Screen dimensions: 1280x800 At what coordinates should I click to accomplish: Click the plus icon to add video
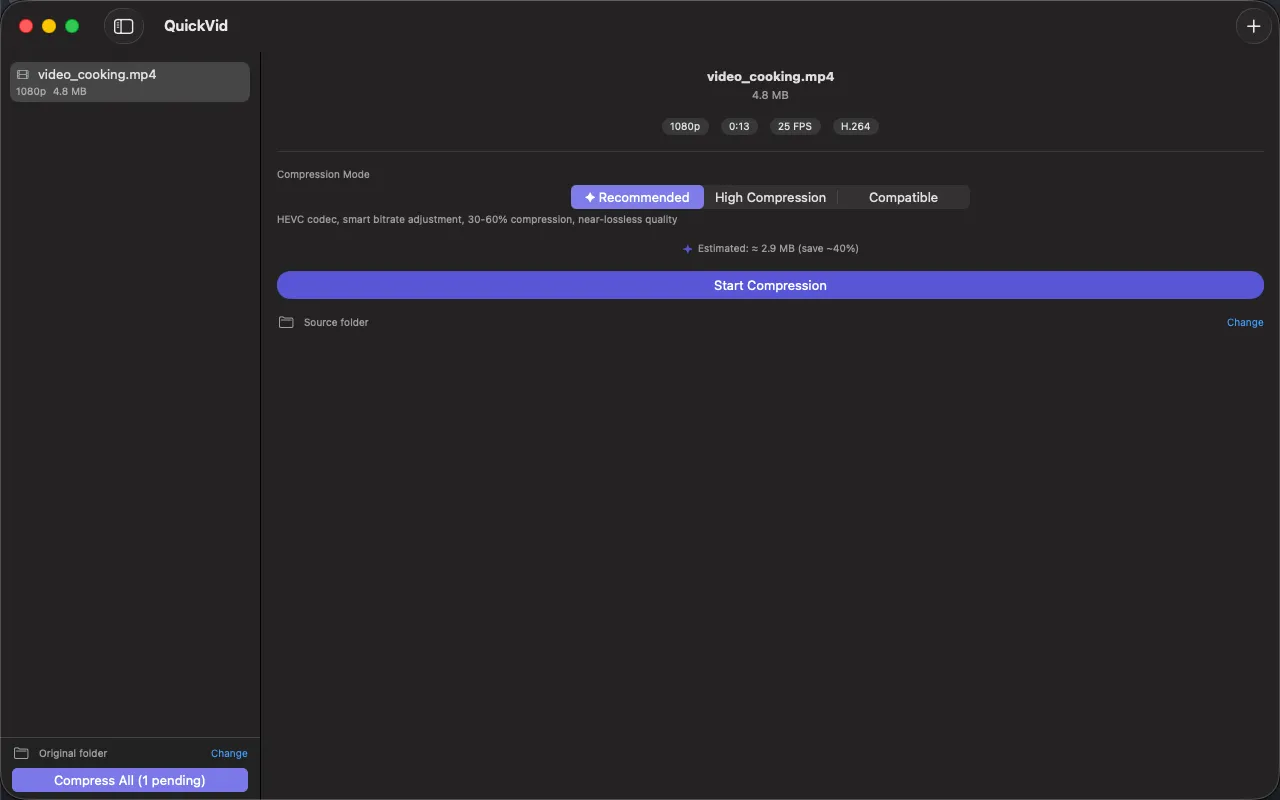pos(1254,26)
